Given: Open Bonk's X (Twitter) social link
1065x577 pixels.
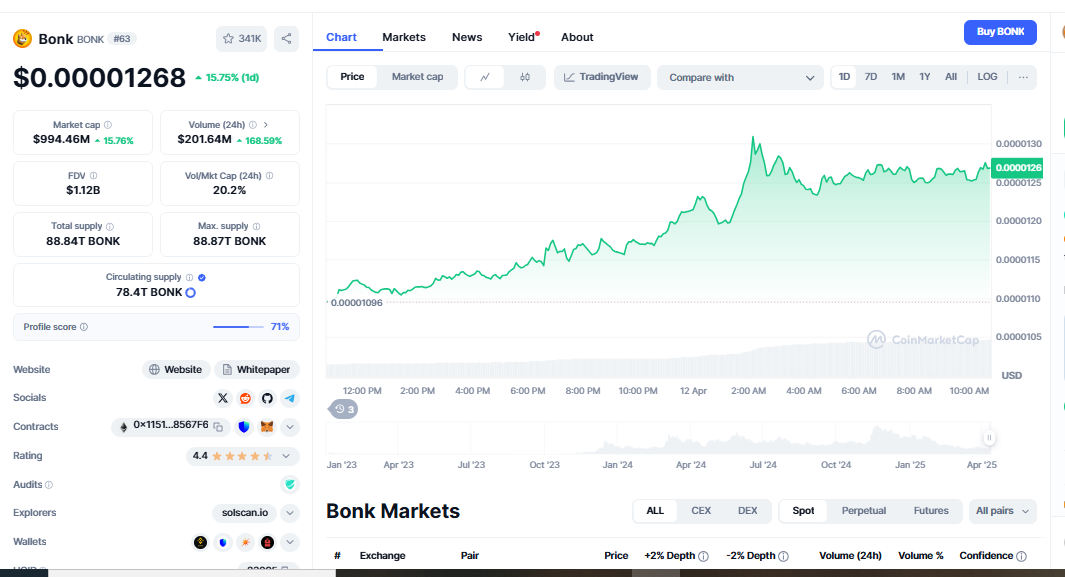Looking at the screenshot, I should tap(223, 398).
